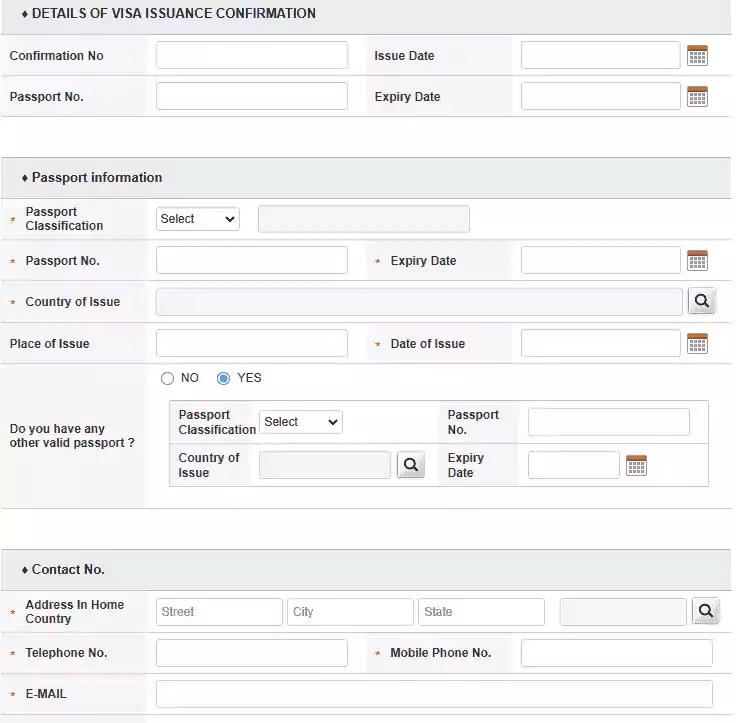Click other passport Country of Issue field
736x723 pixels.
click(x=325, y=465)
